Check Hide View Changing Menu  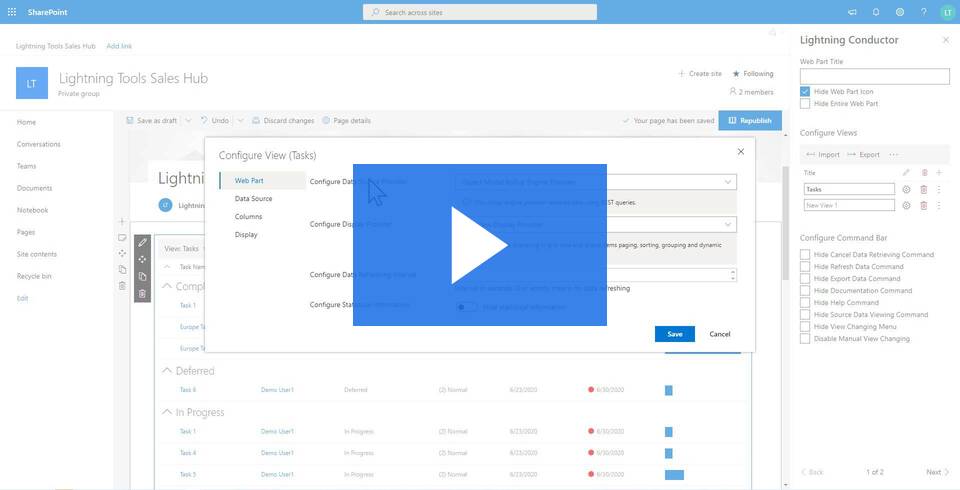(x=805, y=326)
